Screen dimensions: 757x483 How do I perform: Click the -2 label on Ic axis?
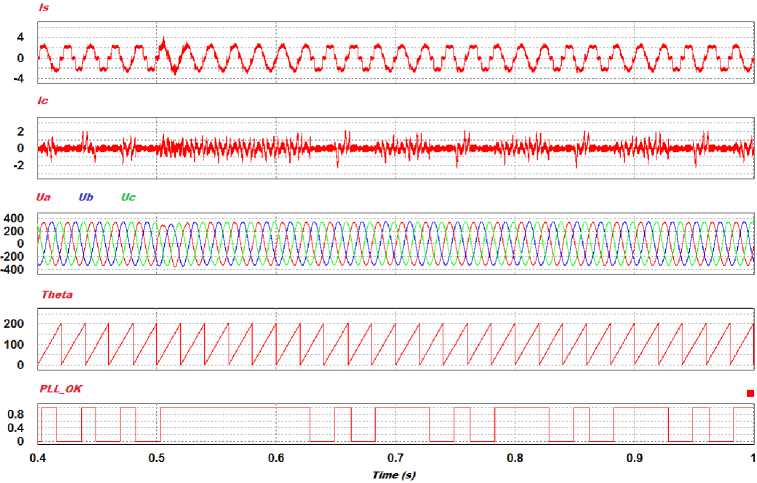point(17,165)
